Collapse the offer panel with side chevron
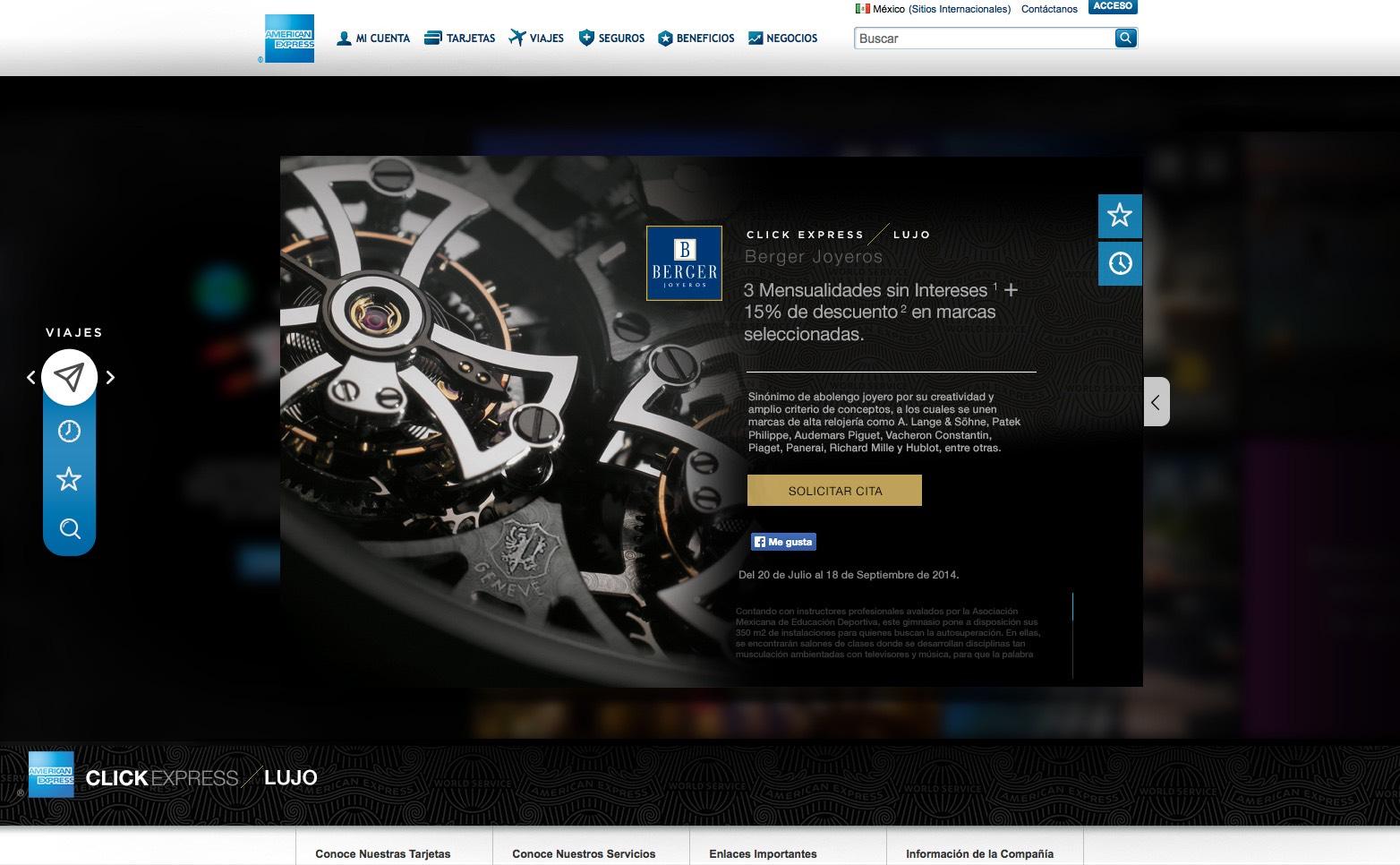Screen dimensions: 1400x865 pyautogui.click(x=1157, y=402)
